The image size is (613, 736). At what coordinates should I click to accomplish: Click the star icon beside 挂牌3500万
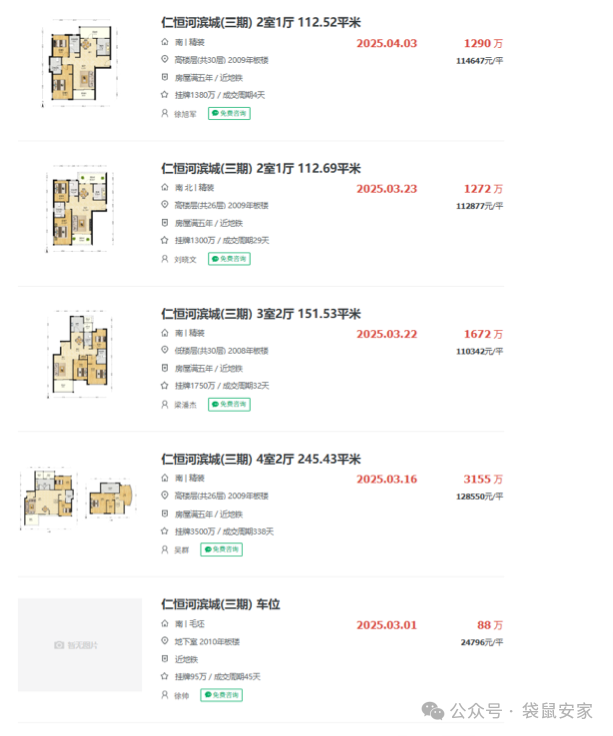click(165, 531)
